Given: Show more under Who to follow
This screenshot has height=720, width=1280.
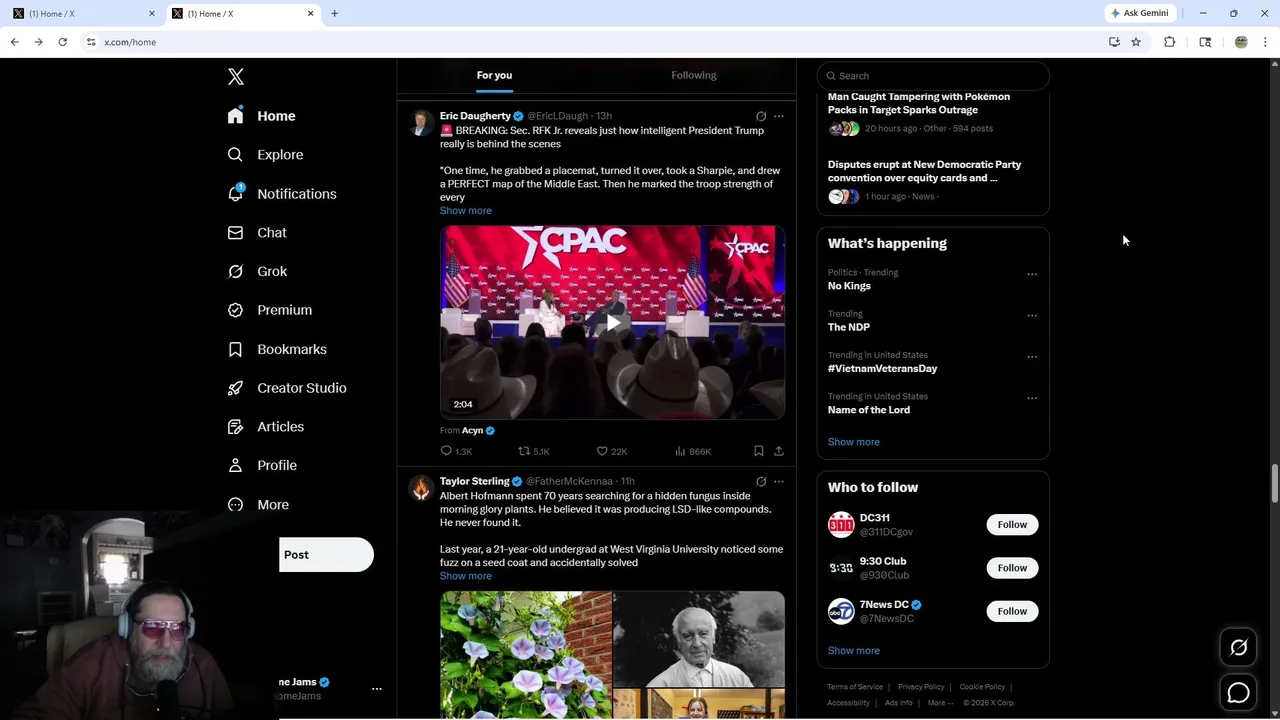Looking at the screenshot, I should 854,651.
